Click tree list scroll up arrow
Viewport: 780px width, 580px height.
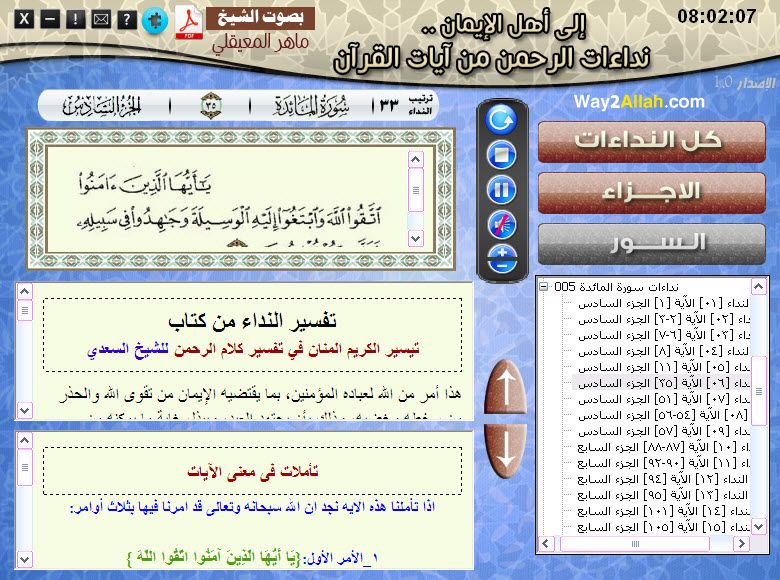(759, 286)
